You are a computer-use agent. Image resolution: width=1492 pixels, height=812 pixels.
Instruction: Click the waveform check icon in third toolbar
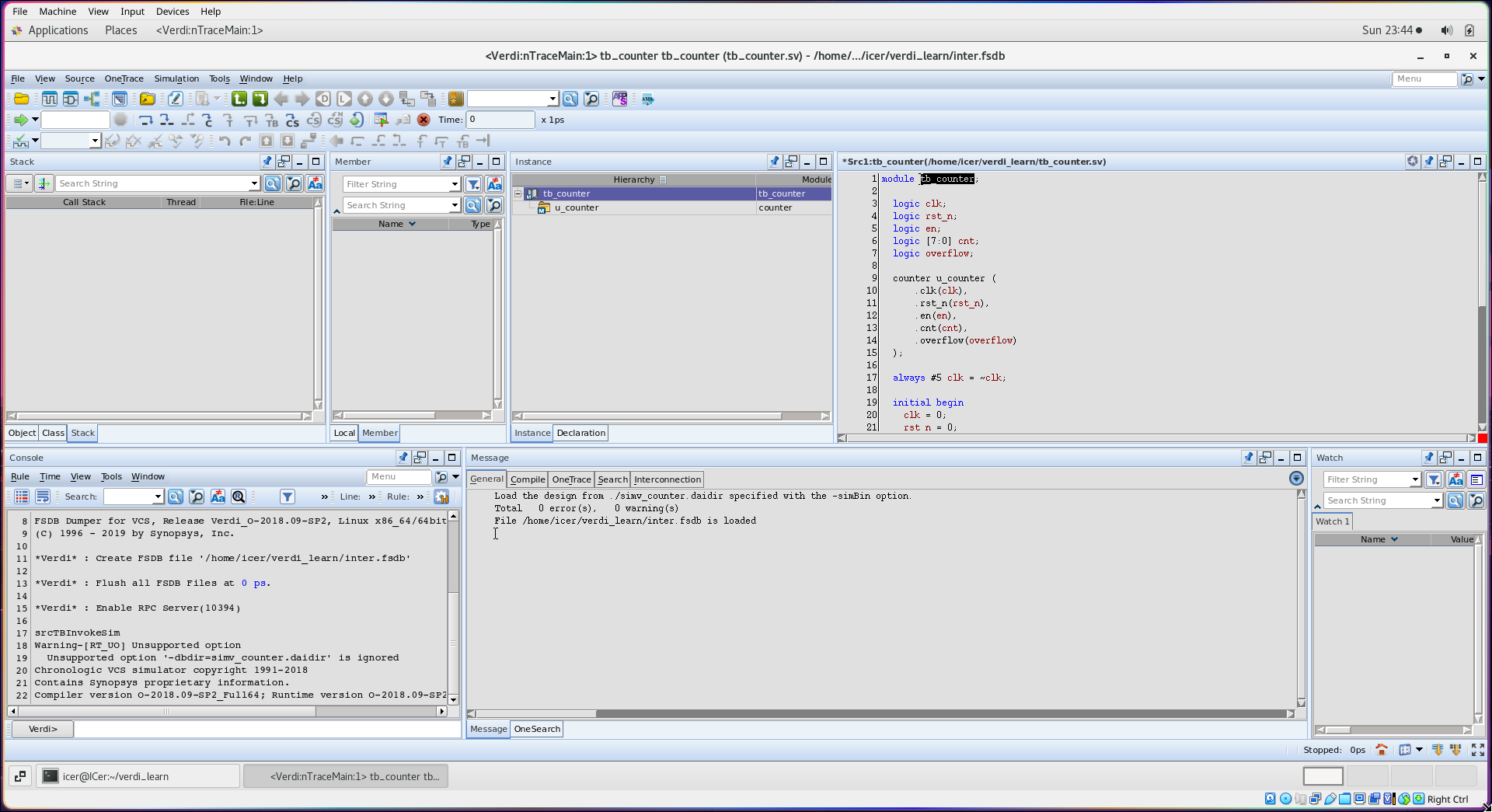21,141
